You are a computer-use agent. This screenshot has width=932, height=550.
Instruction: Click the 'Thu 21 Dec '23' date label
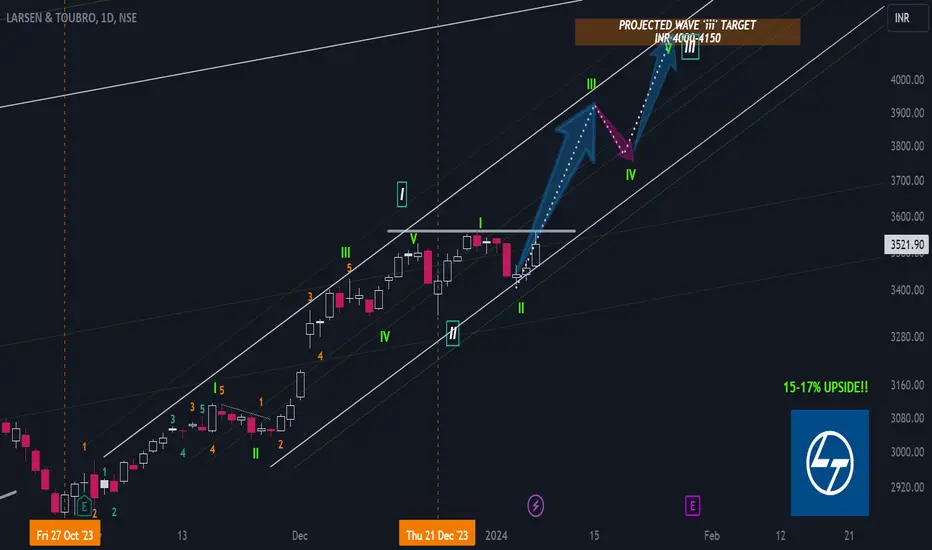click(437, 535)
